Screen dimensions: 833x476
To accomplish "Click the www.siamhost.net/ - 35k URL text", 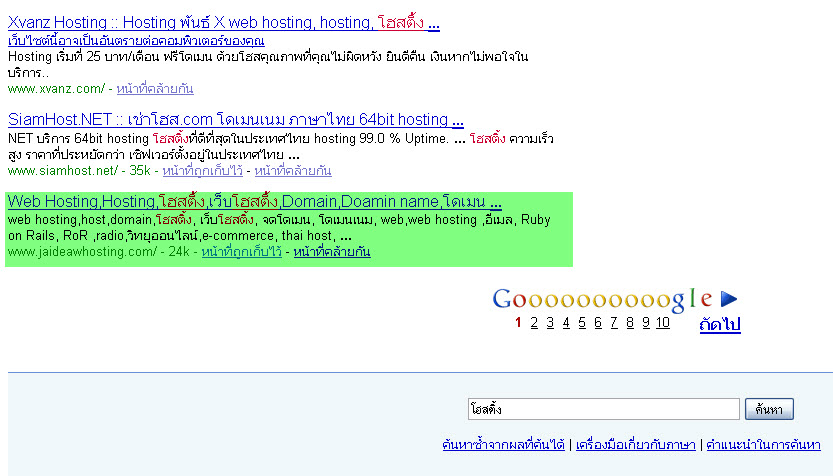I will tap(79, 171).
